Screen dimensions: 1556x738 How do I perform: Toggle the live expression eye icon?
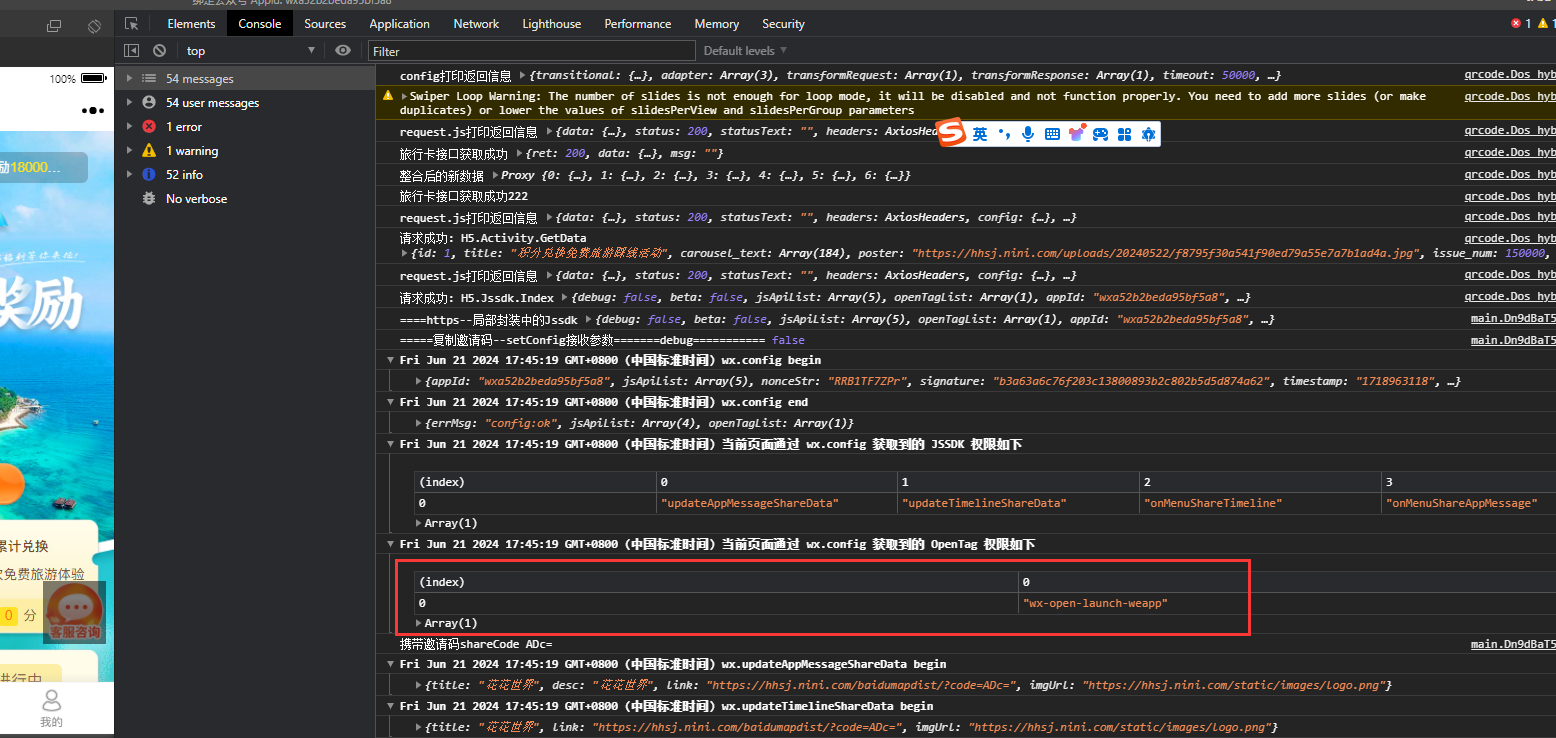tap(343, 51)
